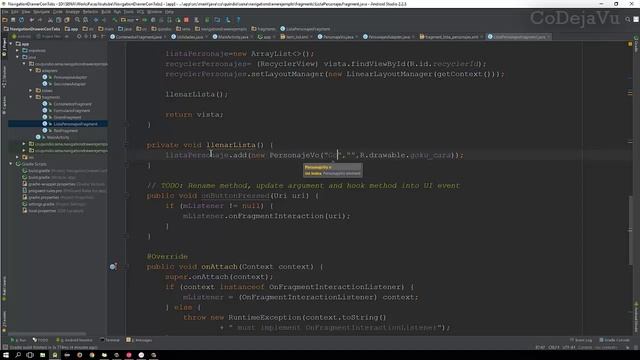Viewport: 640px width, 360px height.
Task: Open the Event Log panel
Action: [x=580, y=340]
